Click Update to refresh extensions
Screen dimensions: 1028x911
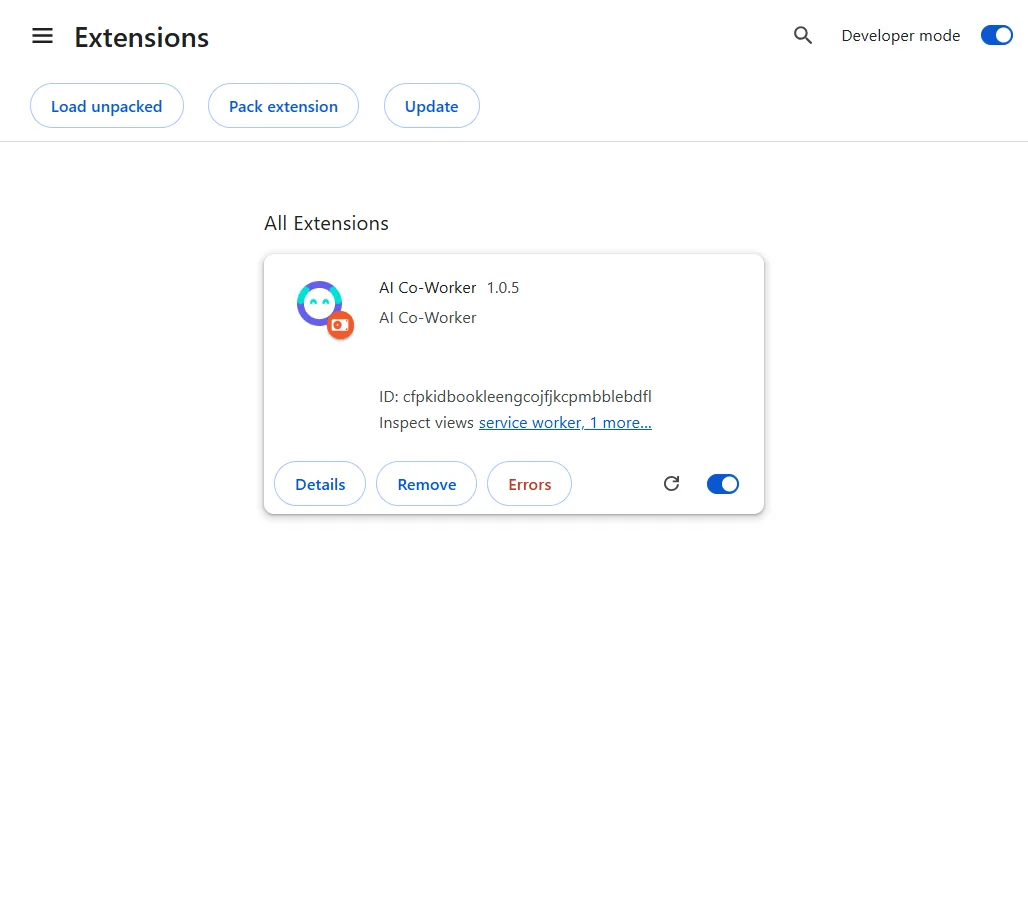pyautogui.click(x=431, y=106)
